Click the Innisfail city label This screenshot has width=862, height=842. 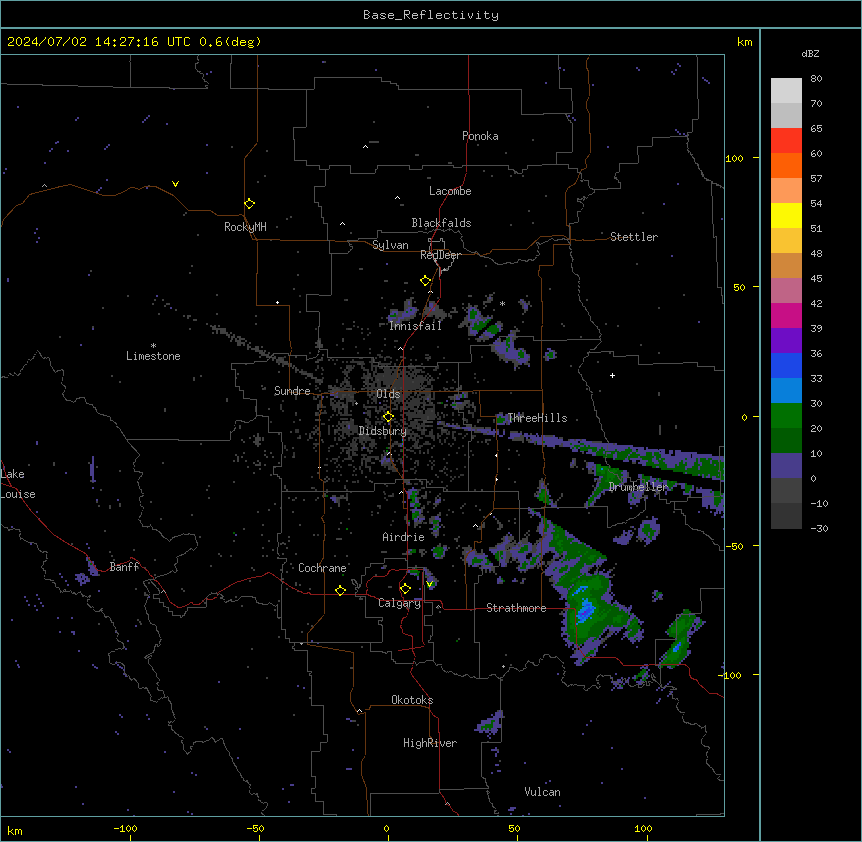click(x=415, y=326)
